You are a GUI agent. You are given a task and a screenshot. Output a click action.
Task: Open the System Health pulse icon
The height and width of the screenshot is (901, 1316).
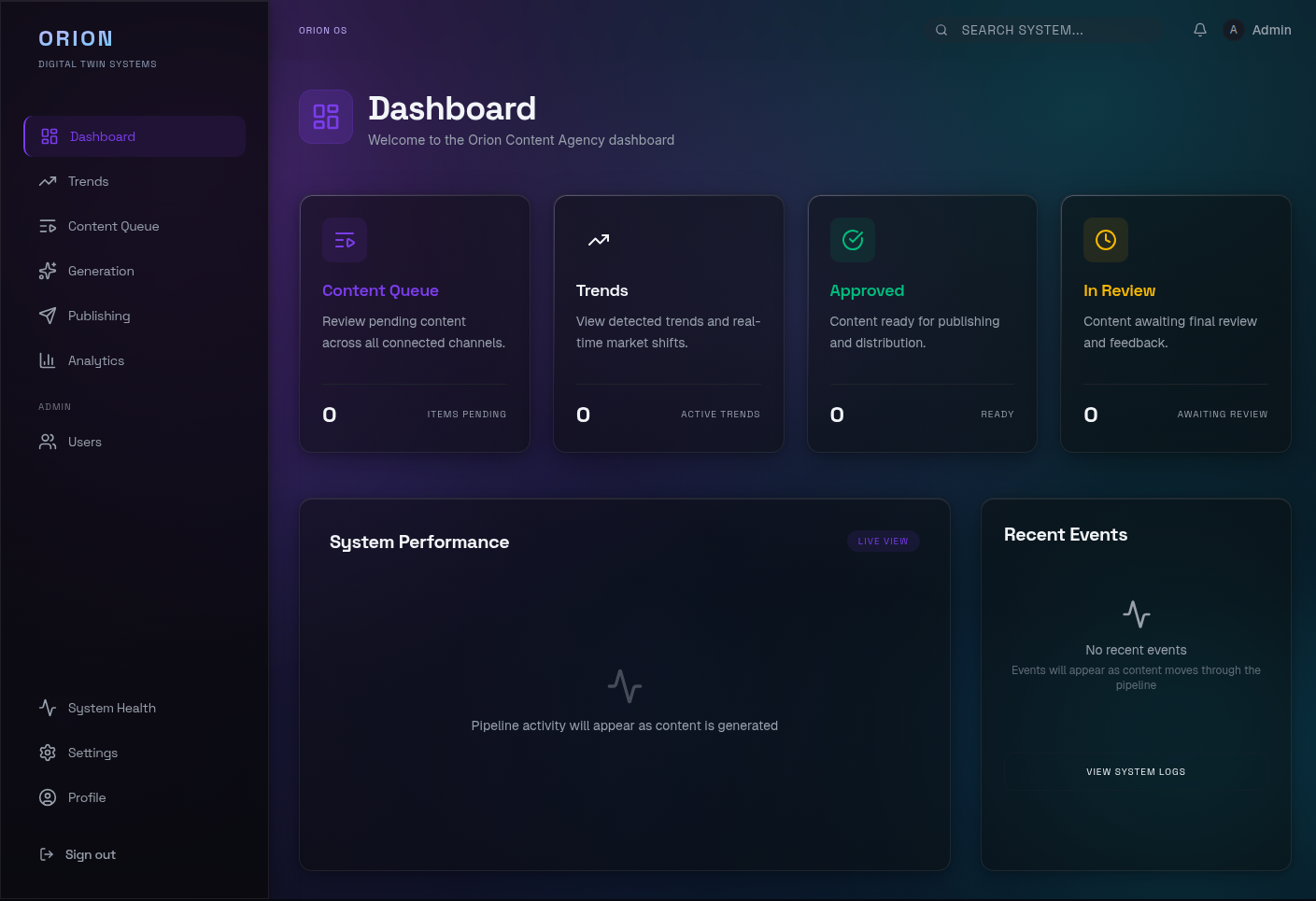point(48,707)
